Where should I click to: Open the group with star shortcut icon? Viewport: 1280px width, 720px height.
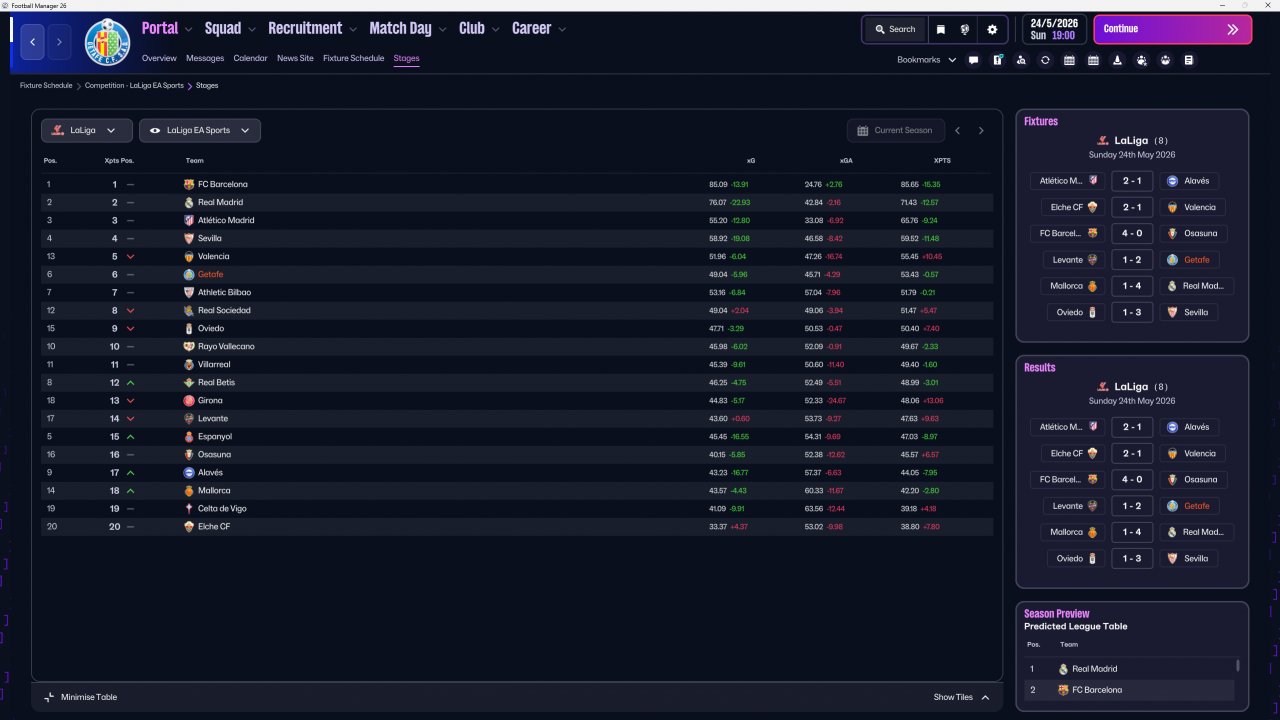point(1141,60)
